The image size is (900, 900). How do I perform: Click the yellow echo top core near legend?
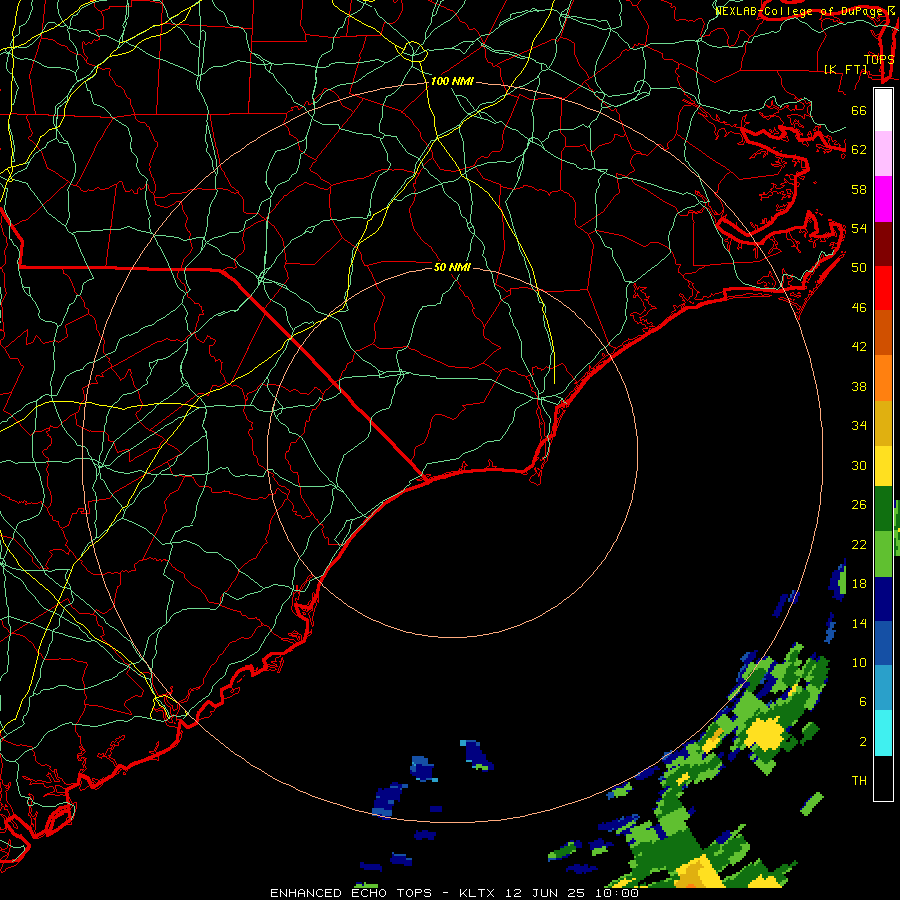765,734
